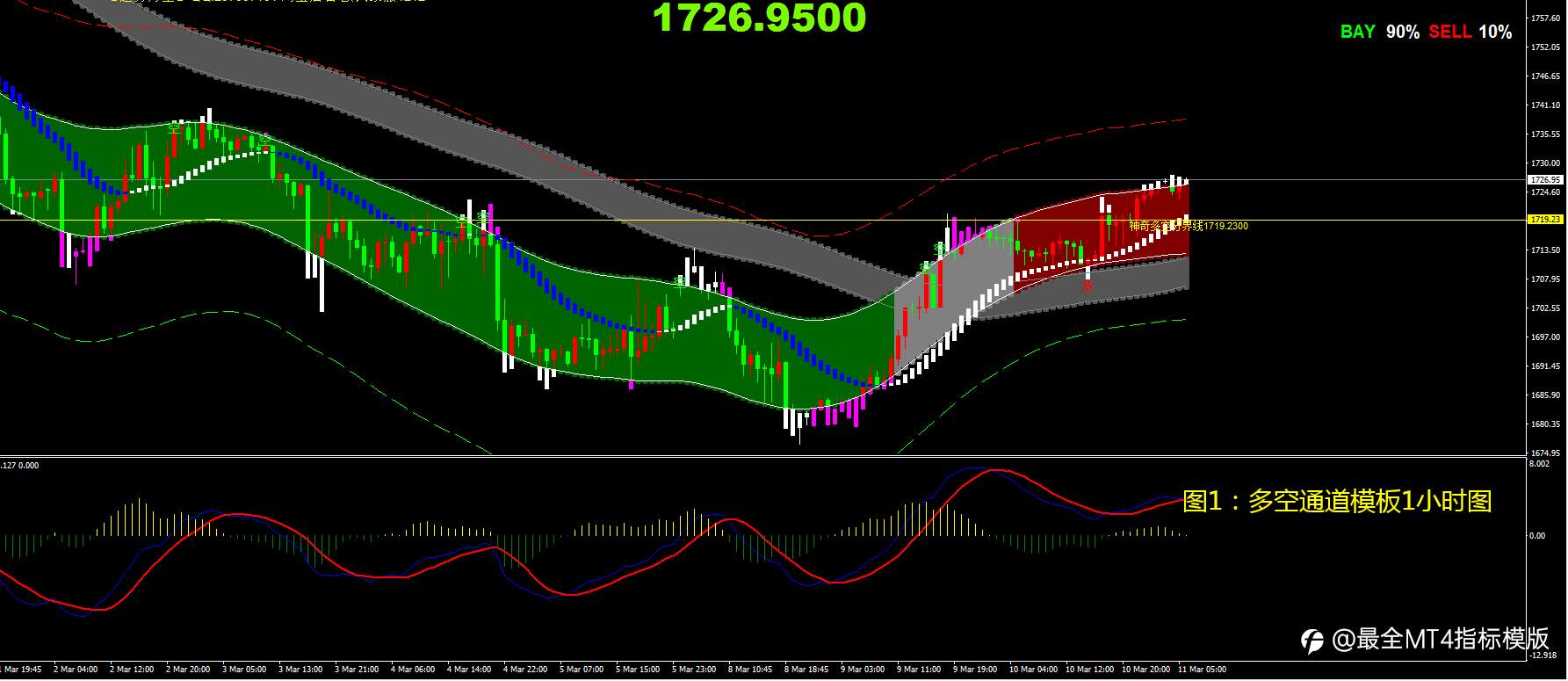This screenshot has width=1568, height=681.
Task: Click price axis value 1724.60
Action: tap(1545, 192)
